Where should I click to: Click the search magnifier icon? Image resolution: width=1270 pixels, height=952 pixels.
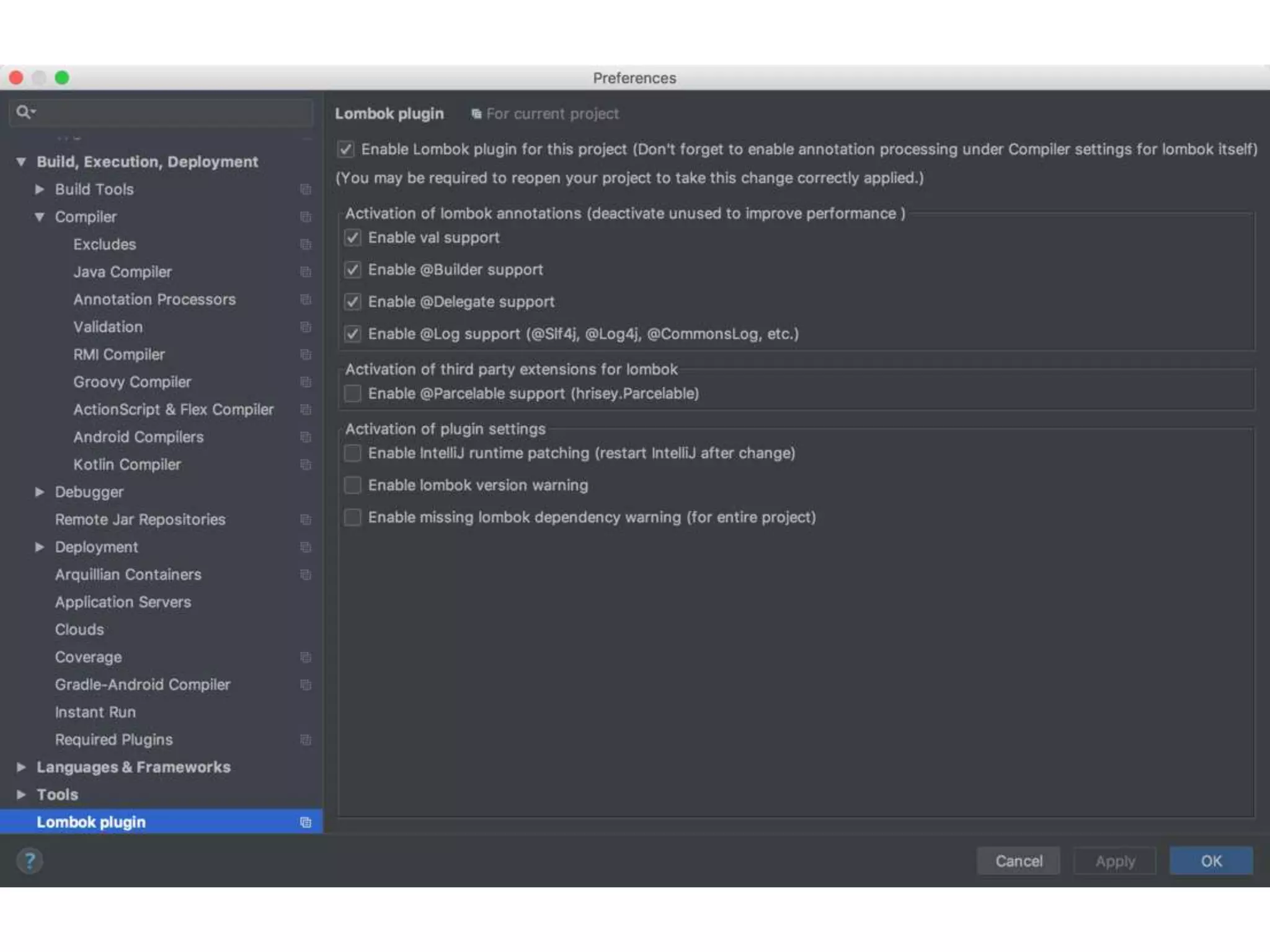tap(23, 112)
